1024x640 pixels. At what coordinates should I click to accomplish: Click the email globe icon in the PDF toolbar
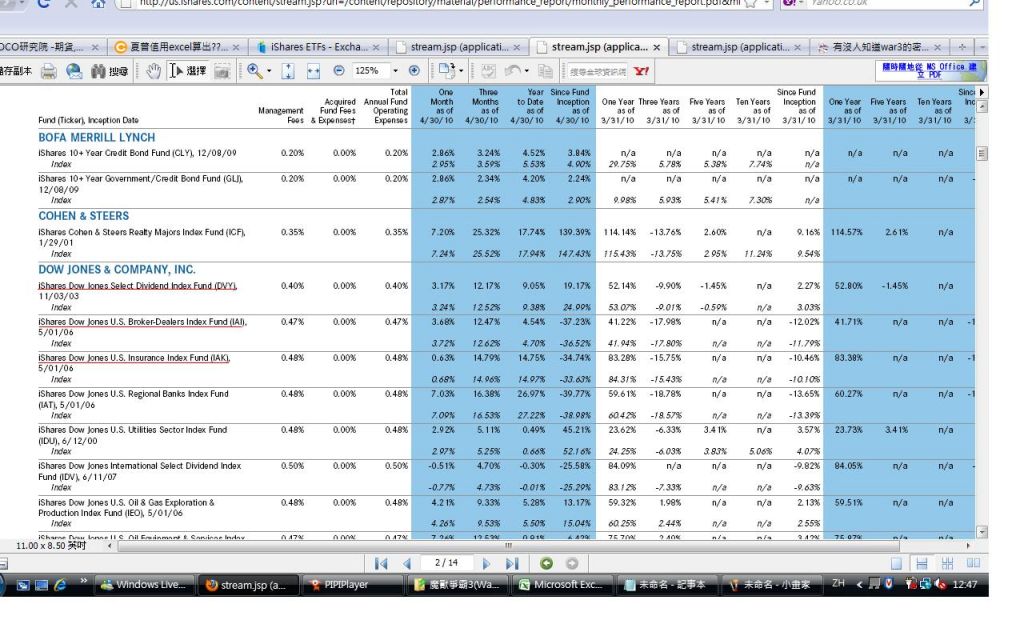click(x=74, y=71)
